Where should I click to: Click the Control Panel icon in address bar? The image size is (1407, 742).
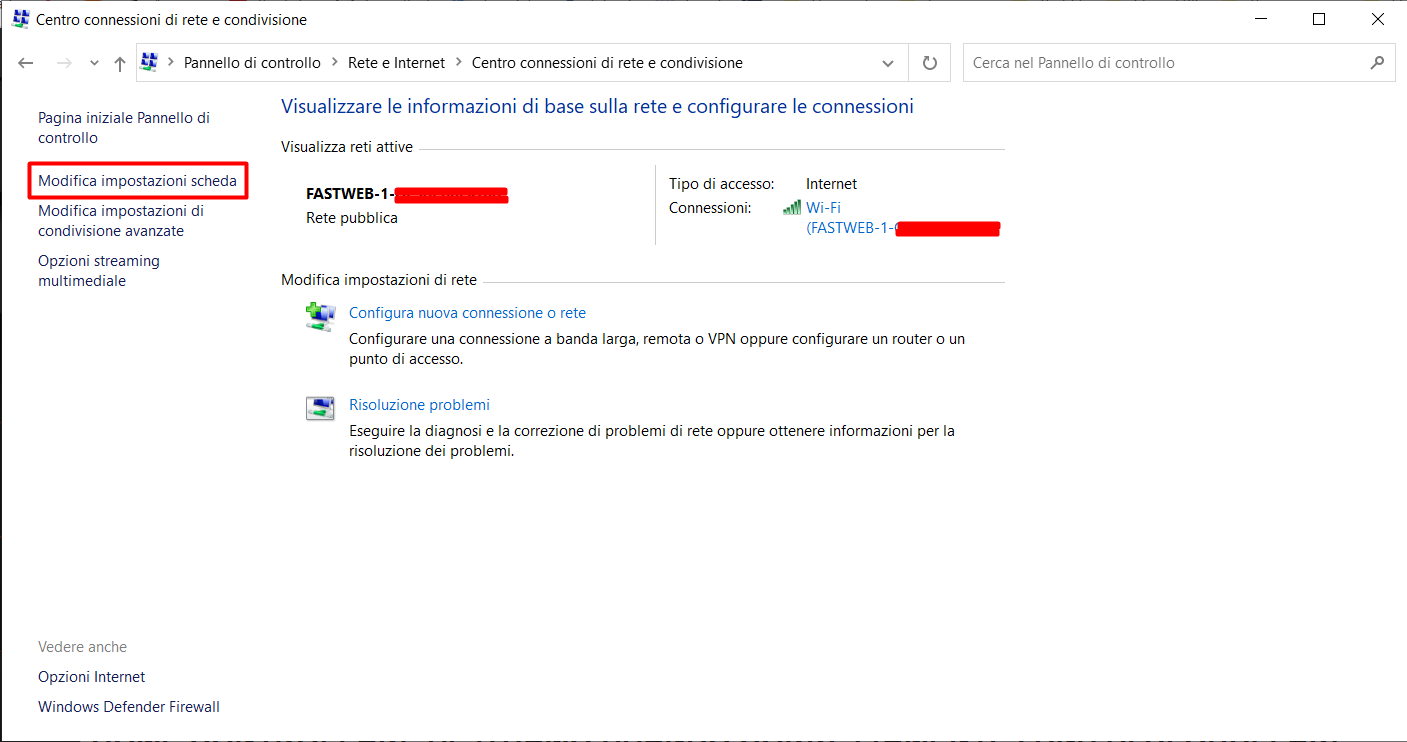pos(150,62)
